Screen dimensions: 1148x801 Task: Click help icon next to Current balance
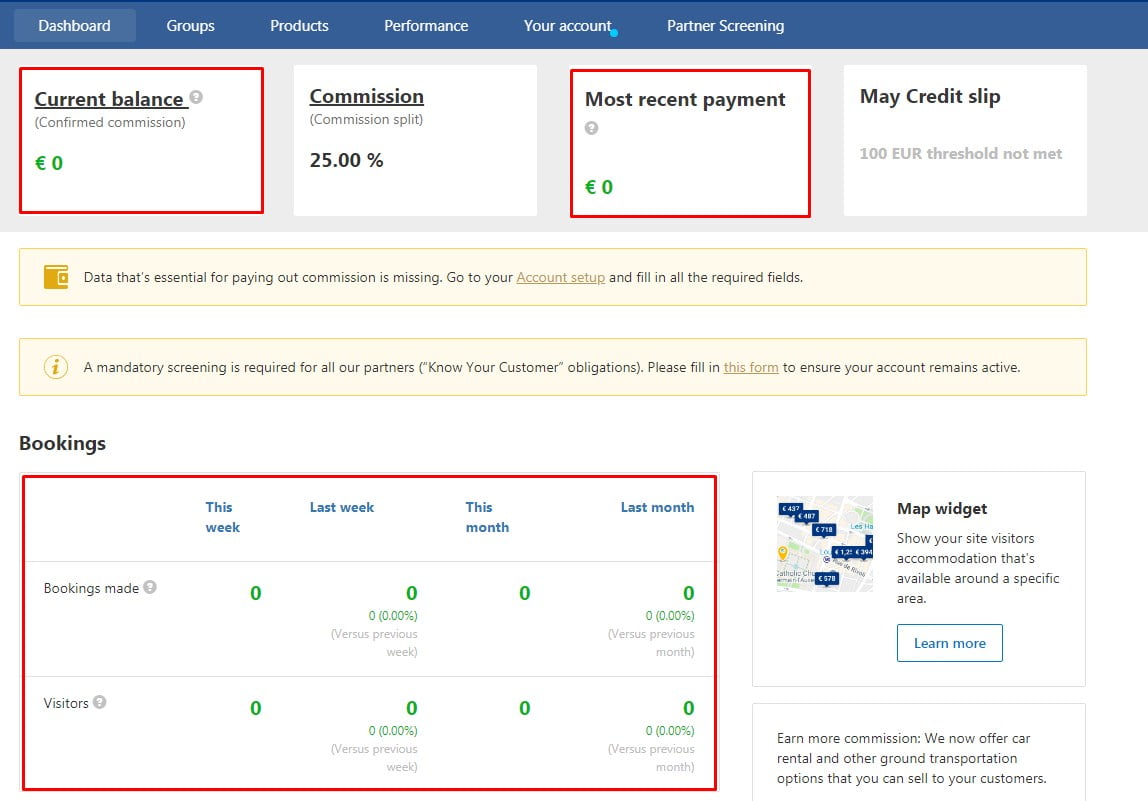196,97
